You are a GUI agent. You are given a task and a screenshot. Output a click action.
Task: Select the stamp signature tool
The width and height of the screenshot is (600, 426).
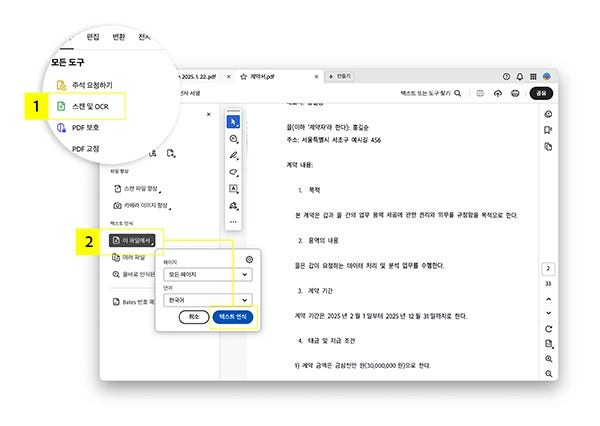pos(233,206)
